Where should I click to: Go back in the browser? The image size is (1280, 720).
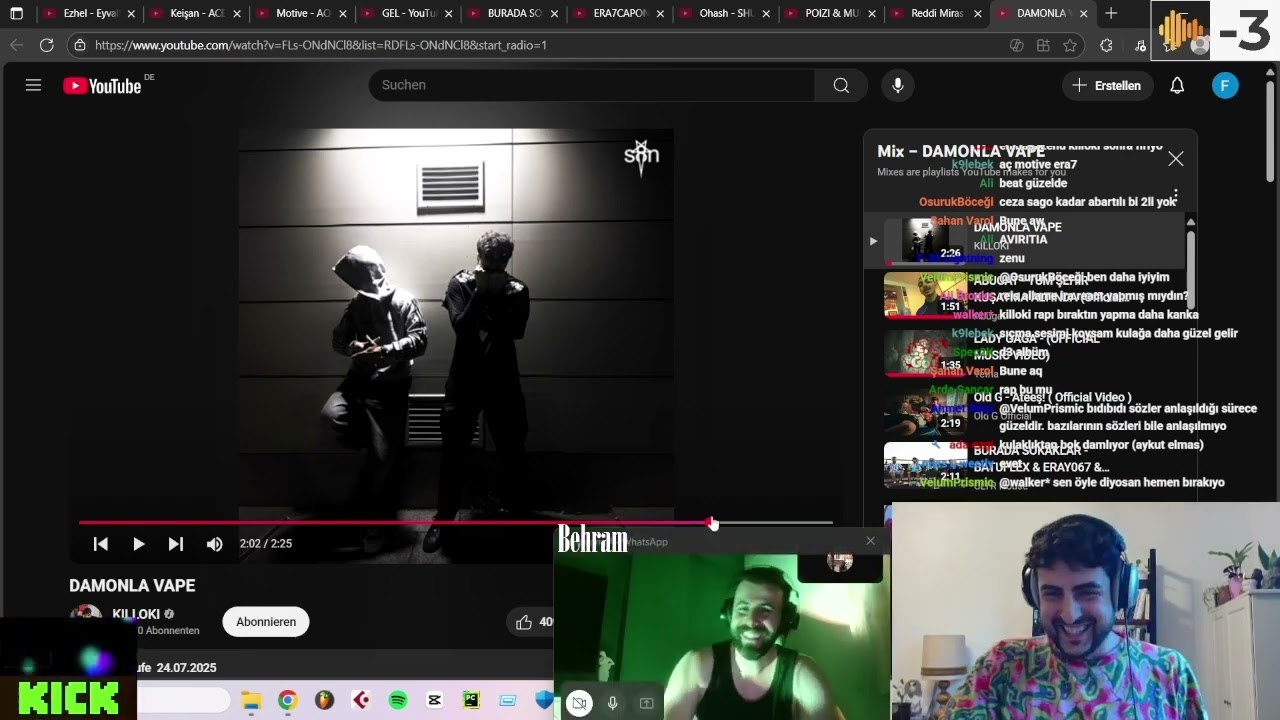[16, 45]
